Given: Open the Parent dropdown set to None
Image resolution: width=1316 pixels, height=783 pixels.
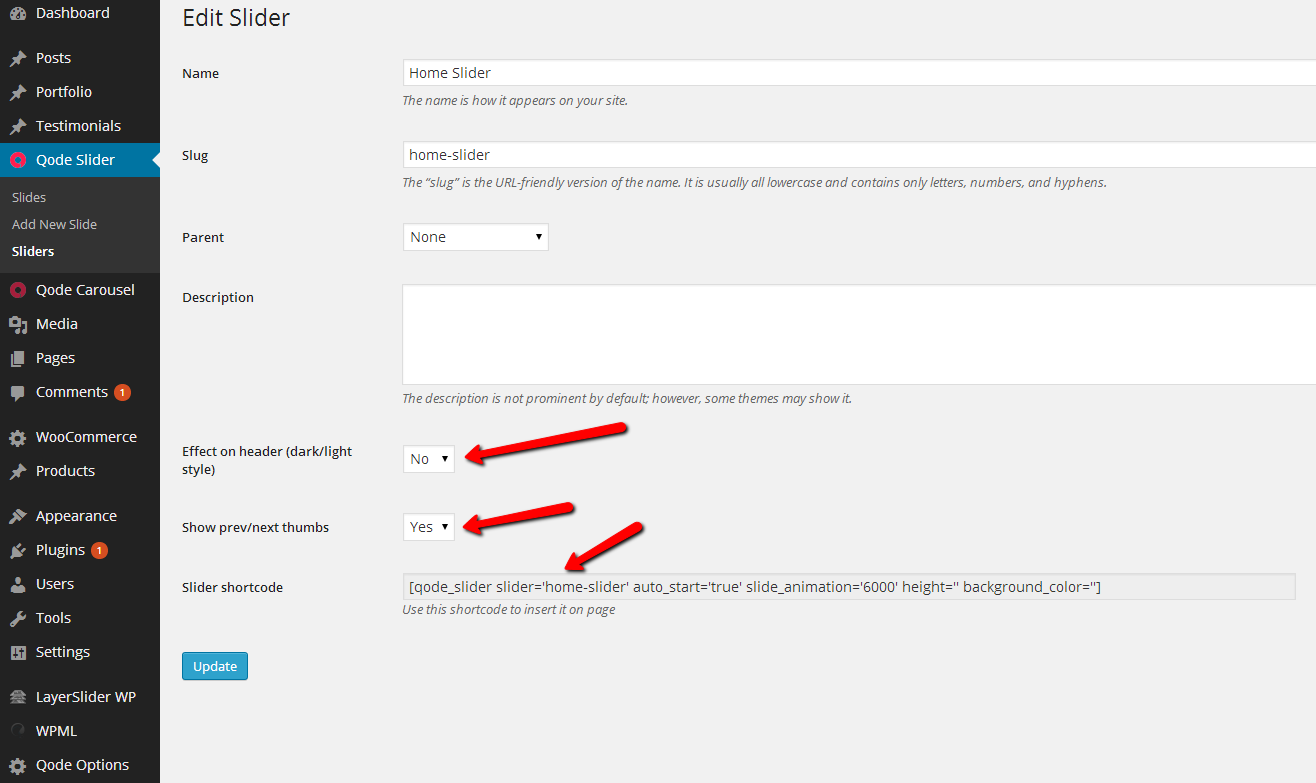Looking at the screenshot, I should coord(475,237).
